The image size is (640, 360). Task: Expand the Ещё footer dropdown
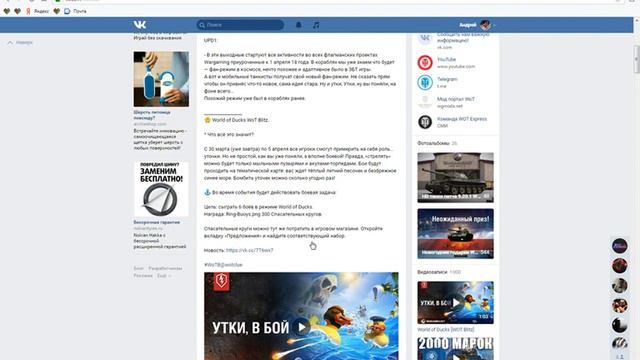(164, 276)
